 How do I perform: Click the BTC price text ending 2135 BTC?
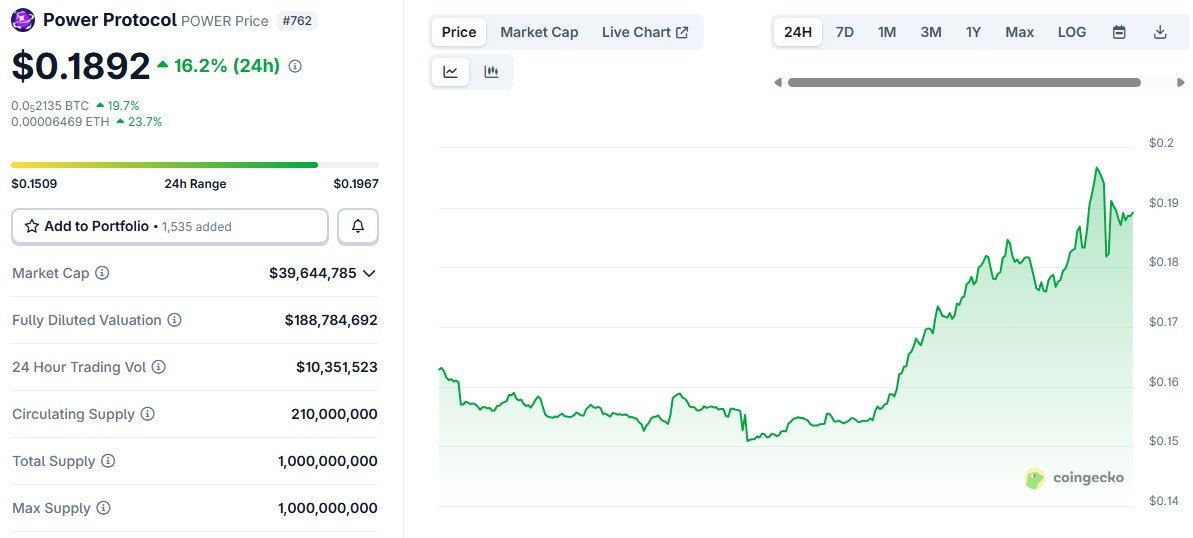click(x=50, y=106)
